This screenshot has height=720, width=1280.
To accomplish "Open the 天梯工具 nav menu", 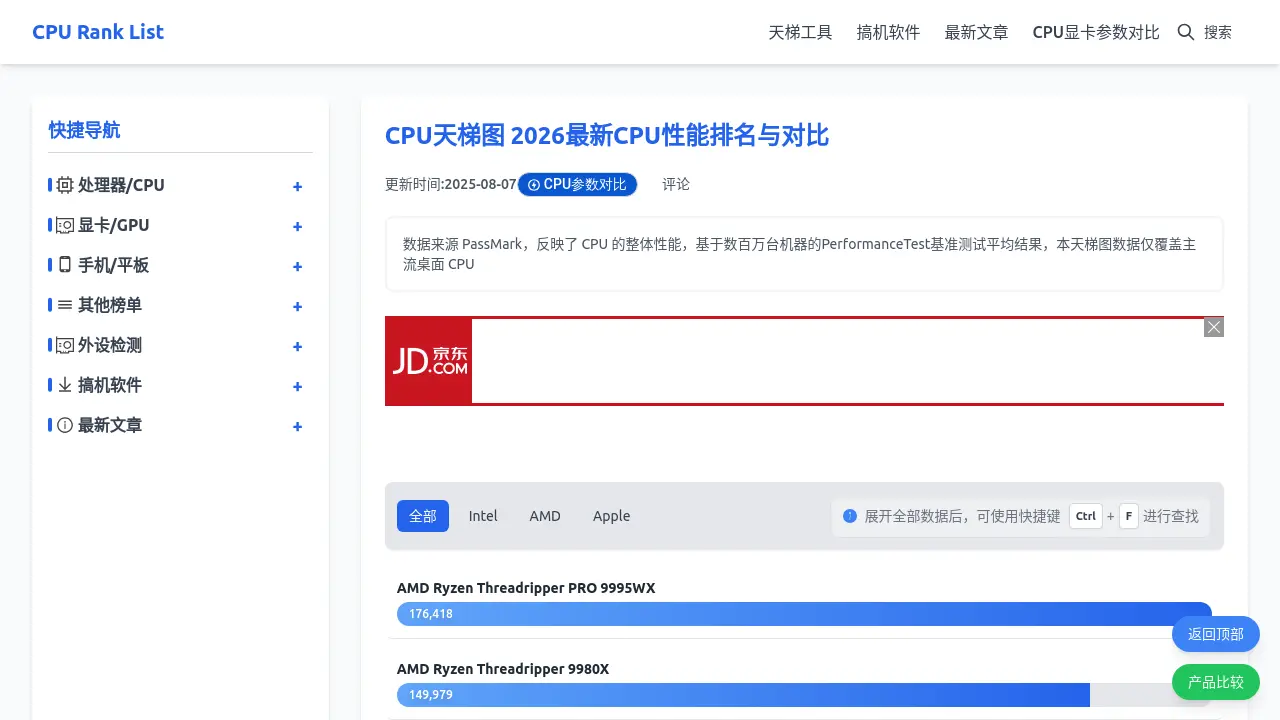I will 800,32.
